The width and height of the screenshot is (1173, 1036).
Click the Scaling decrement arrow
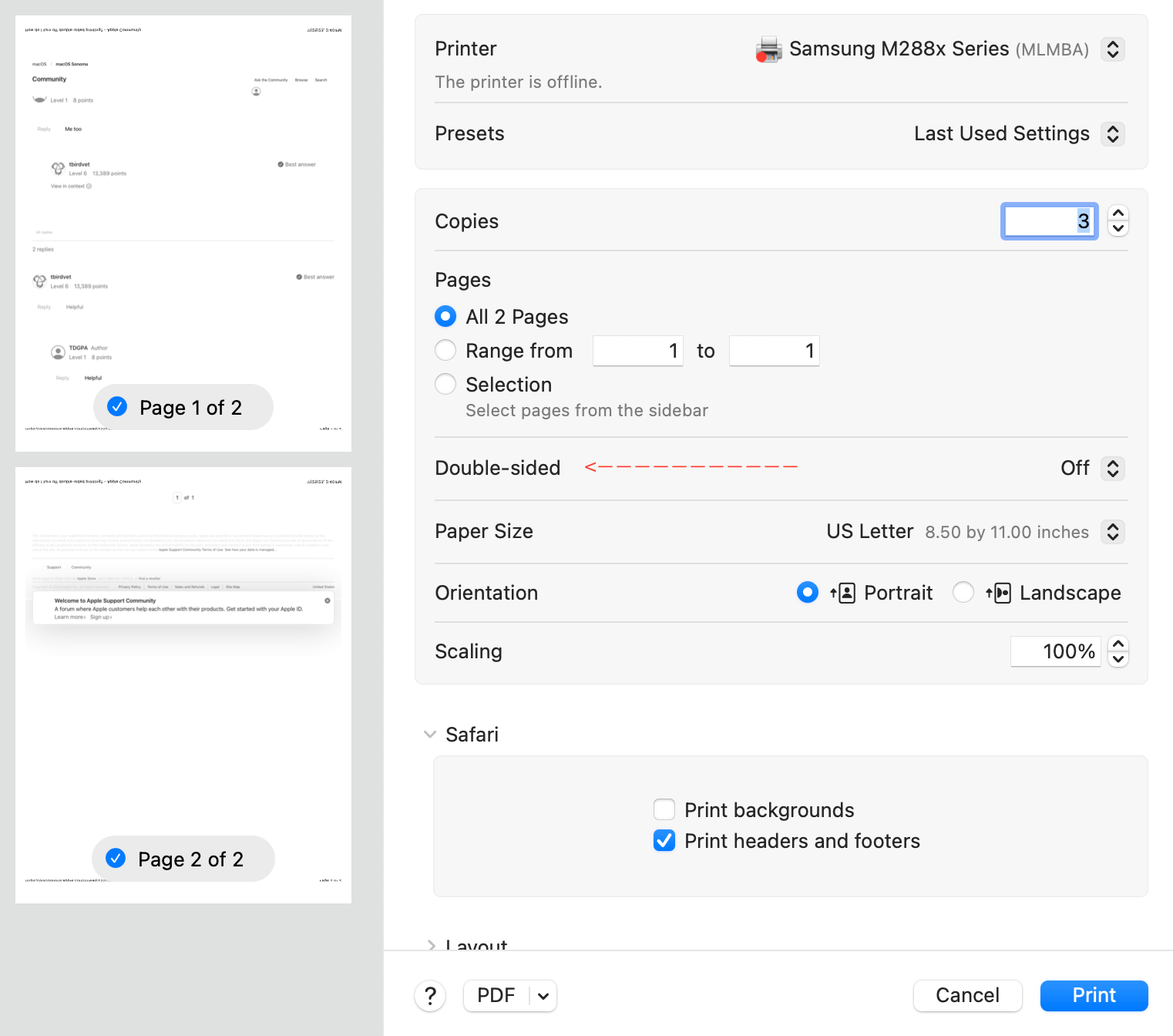[x=1118, y=660]
